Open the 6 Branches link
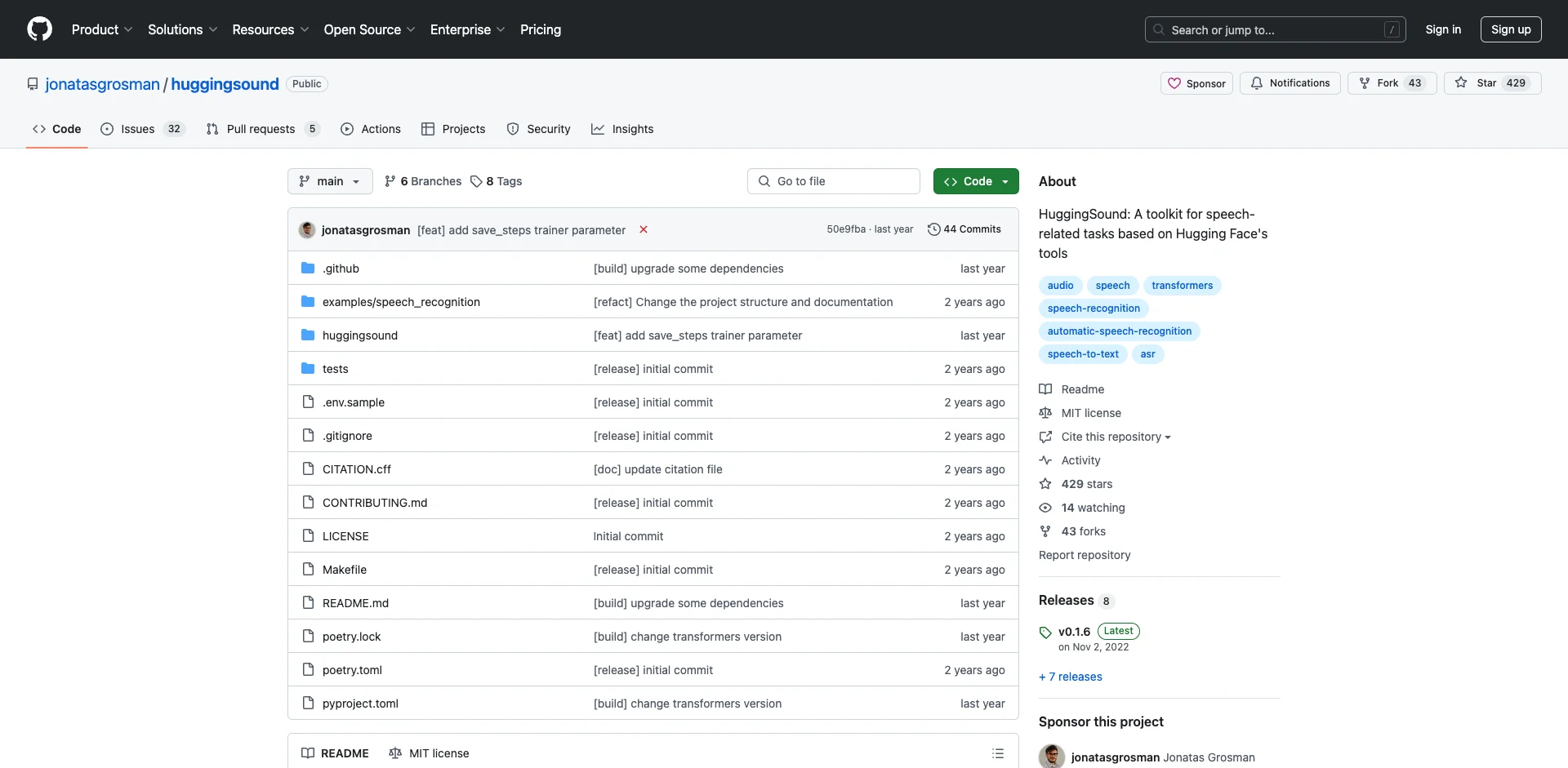This screenshot has width=1568, height=768. 423,181
